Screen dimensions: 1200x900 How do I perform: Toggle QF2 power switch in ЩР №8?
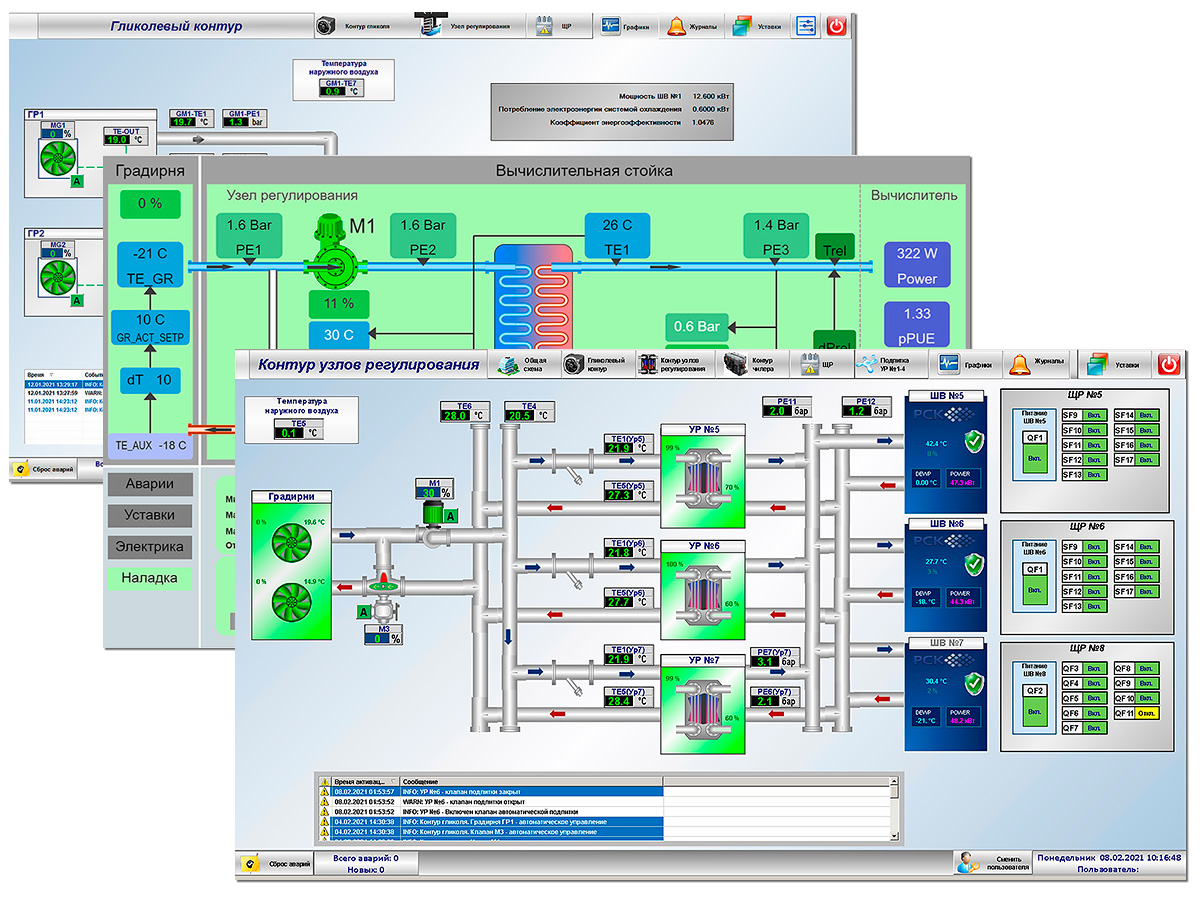1033,703
